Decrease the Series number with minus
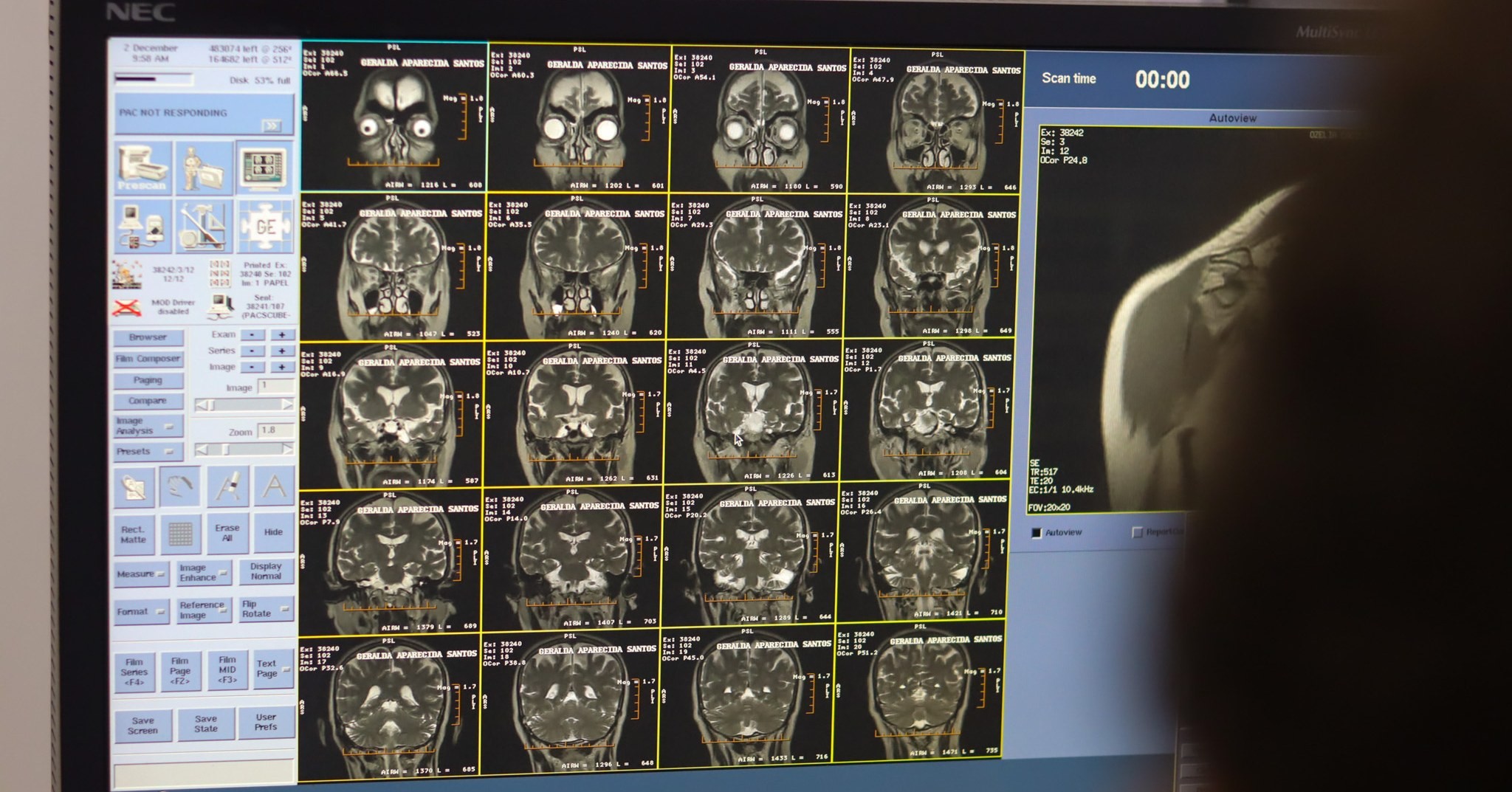The image size is (1512, 792). click(x=252, y=351)
